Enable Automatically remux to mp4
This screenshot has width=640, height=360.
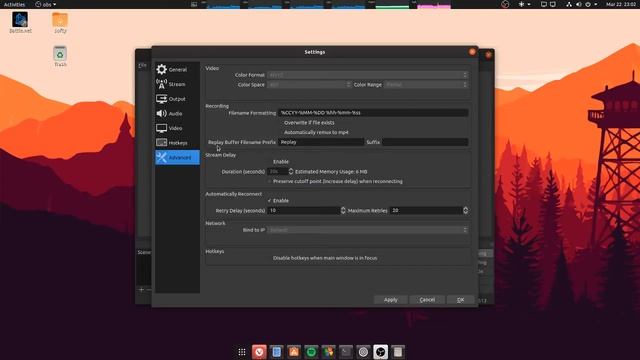pyautogui.click(x=313, y=132)
